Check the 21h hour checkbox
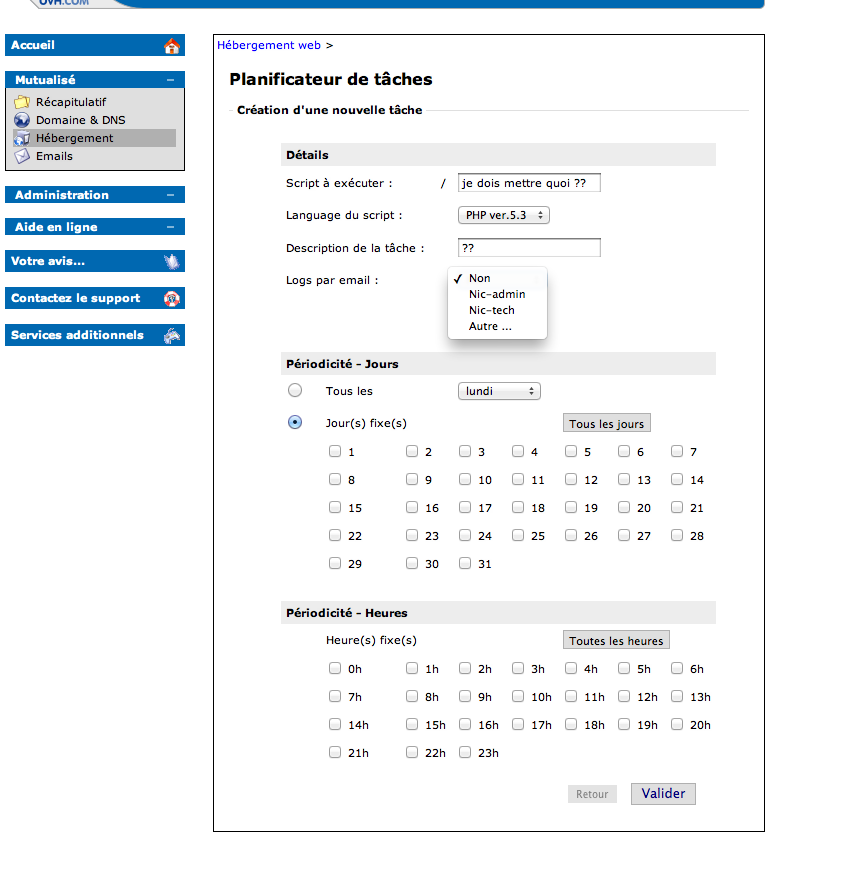 [x=335, y=752]
